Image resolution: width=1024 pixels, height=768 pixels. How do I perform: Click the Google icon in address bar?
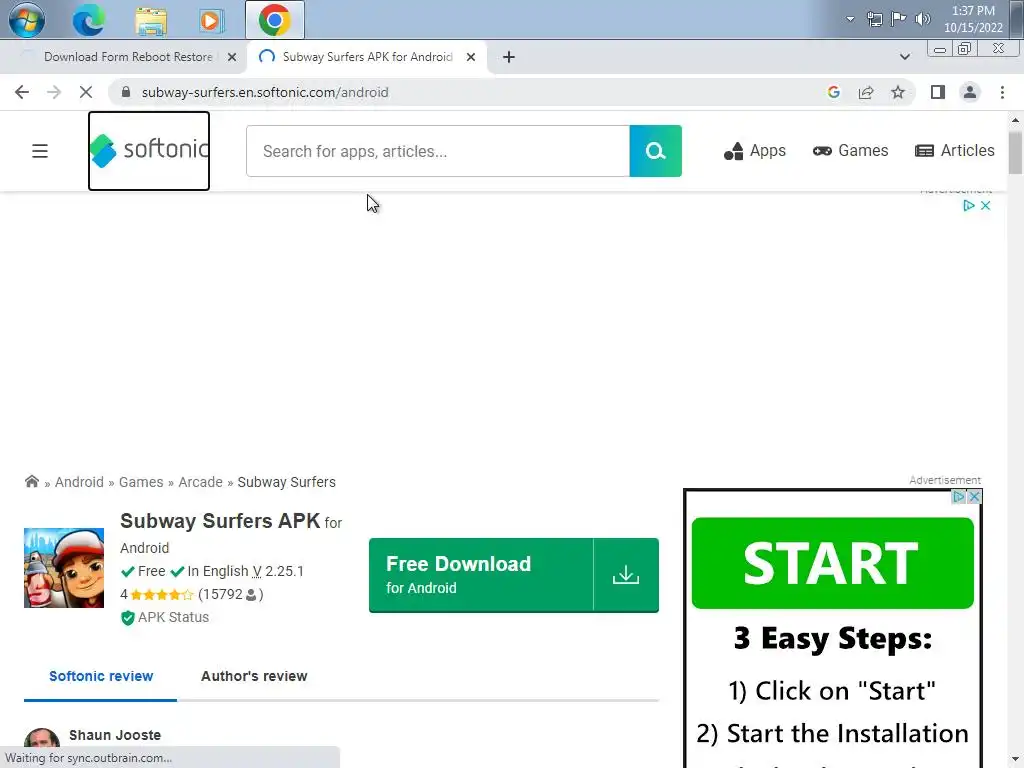click(x=833, y=92)
